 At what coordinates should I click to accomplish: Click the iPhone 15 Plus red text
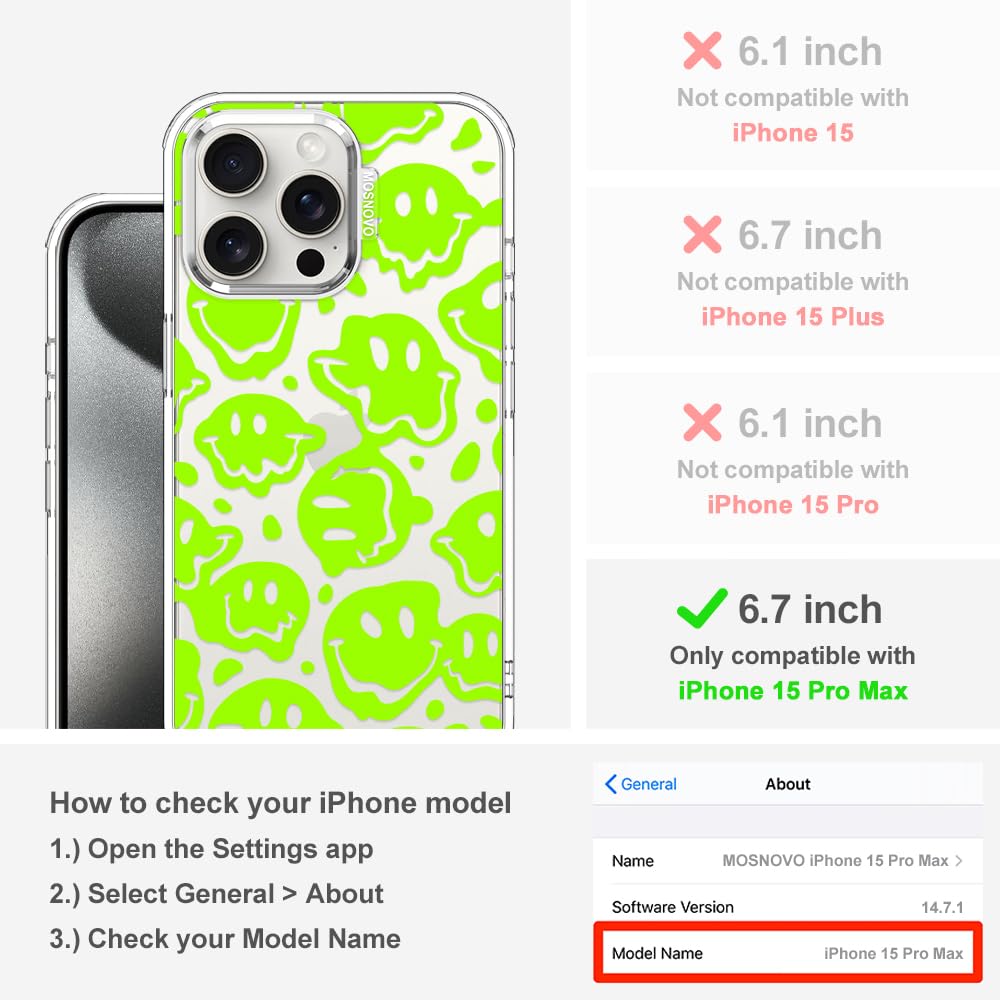point(793,316)
